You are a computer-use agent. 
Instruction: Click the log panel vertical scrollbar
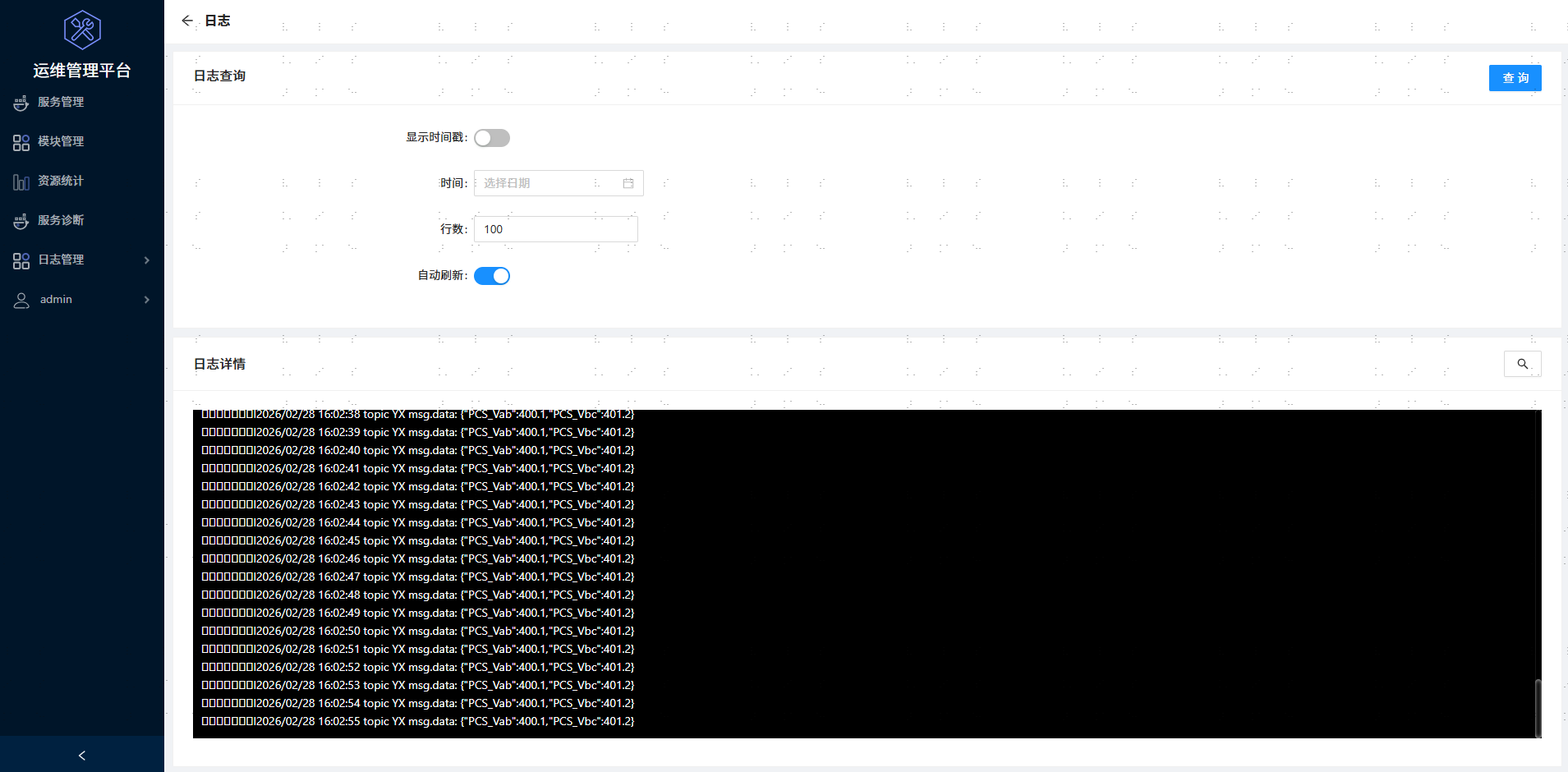[x=1538, y=707]
